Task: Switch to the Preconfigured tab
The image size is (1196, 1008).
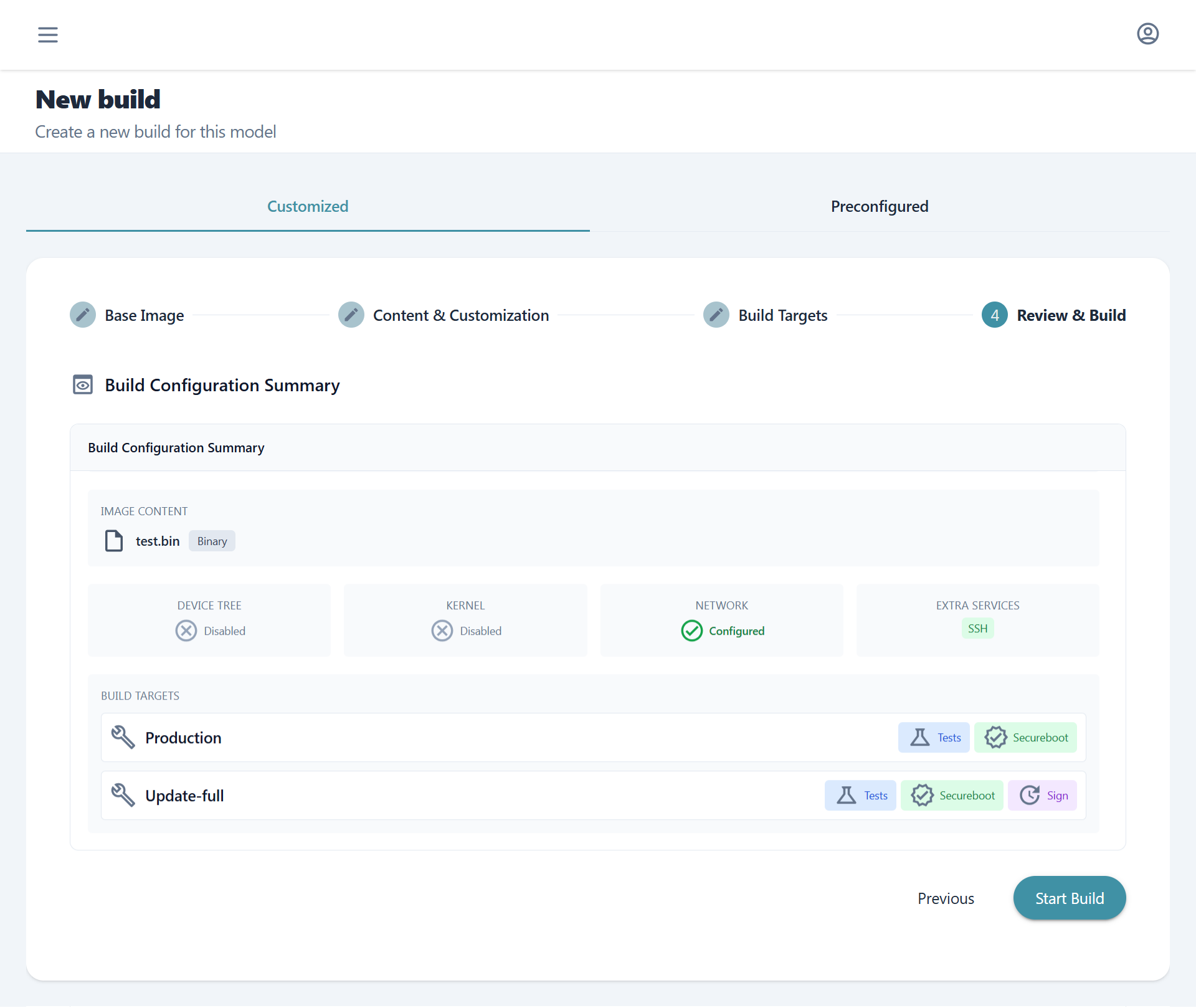Action: tap(879, 207)
